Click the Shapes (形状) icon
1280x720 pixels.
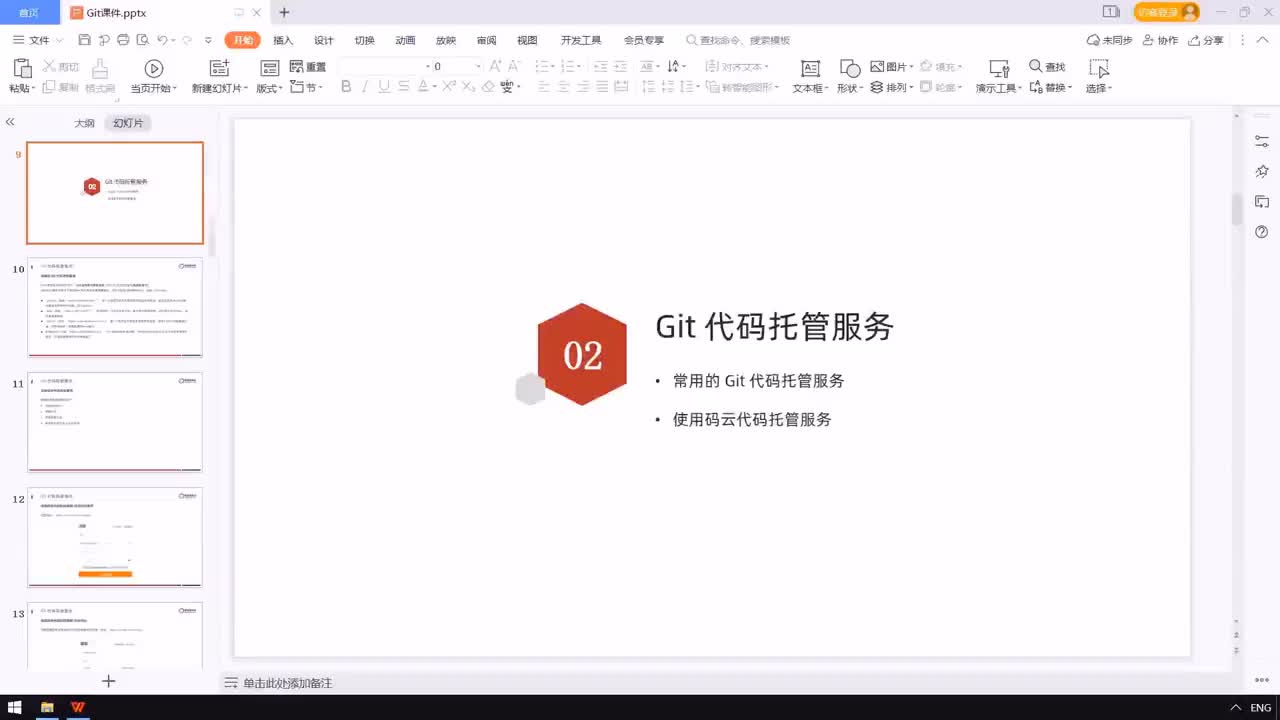tap(850, 68)
